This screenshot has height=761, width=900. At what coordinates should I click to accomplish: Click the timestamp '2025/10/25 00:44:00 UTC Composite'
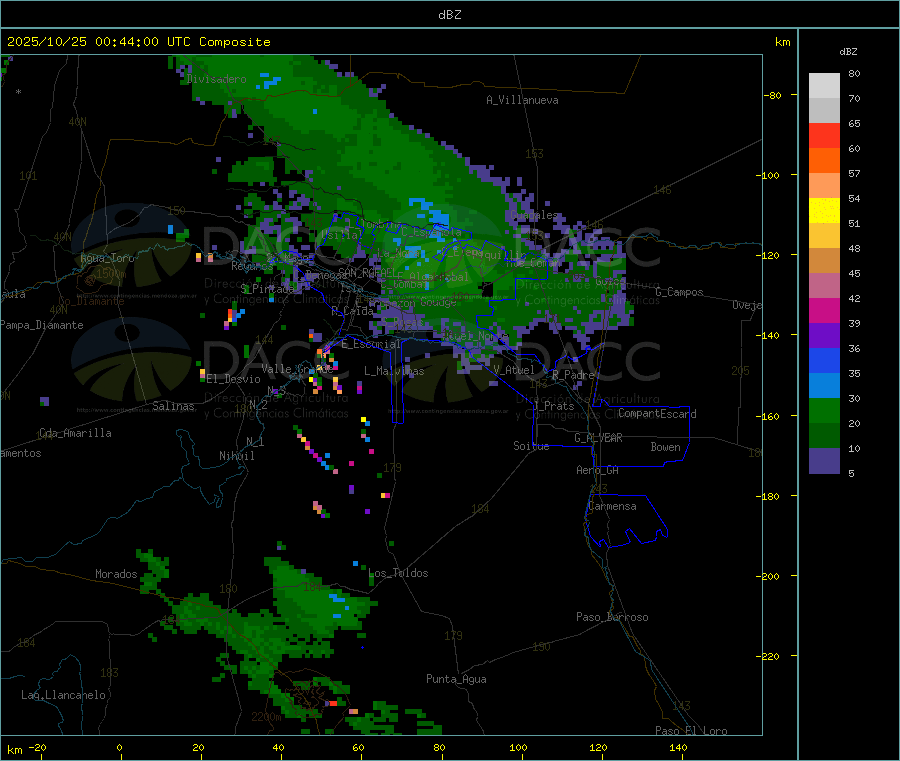[138, 42]
